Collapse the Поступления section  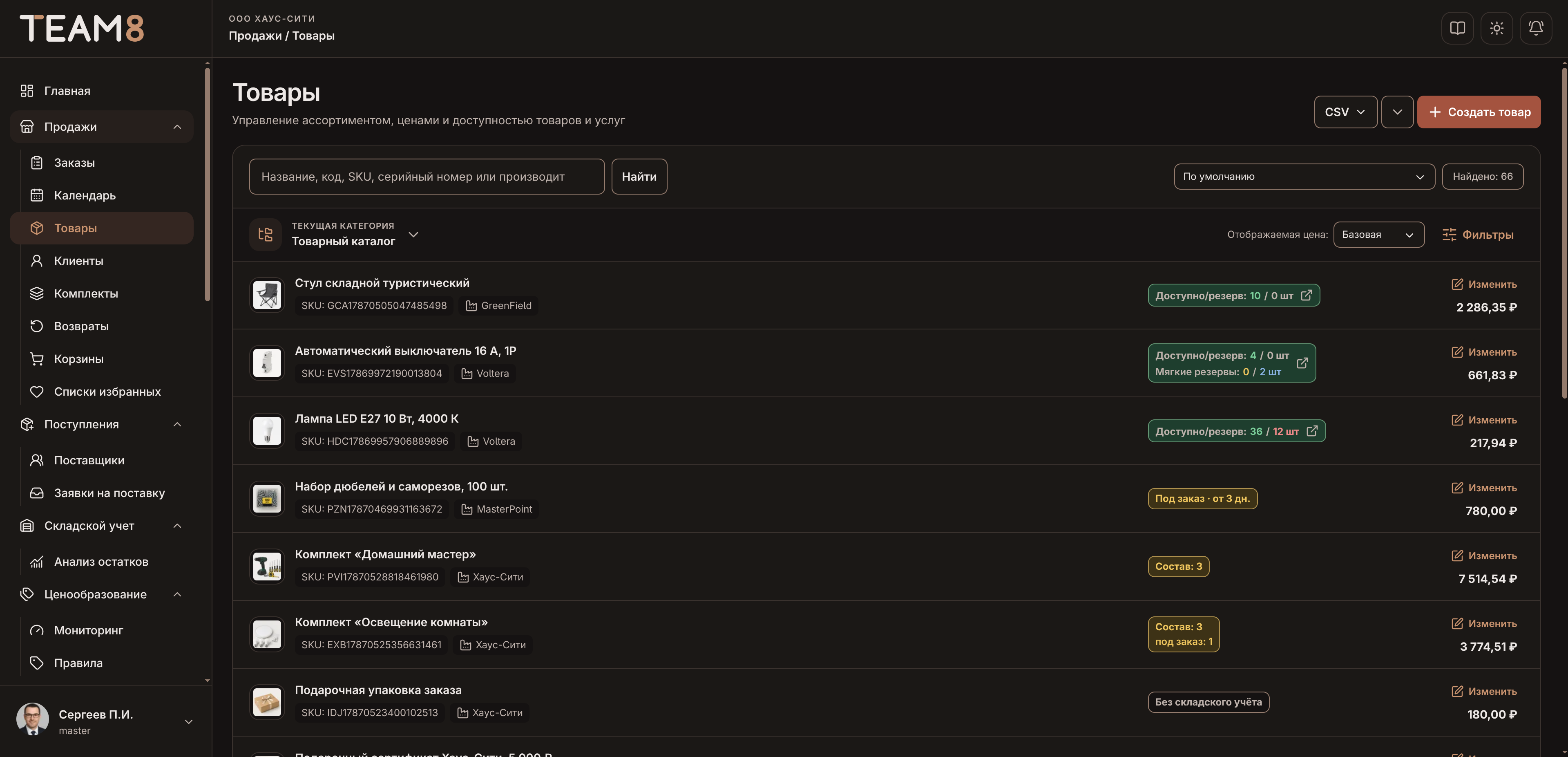point(177,424)
